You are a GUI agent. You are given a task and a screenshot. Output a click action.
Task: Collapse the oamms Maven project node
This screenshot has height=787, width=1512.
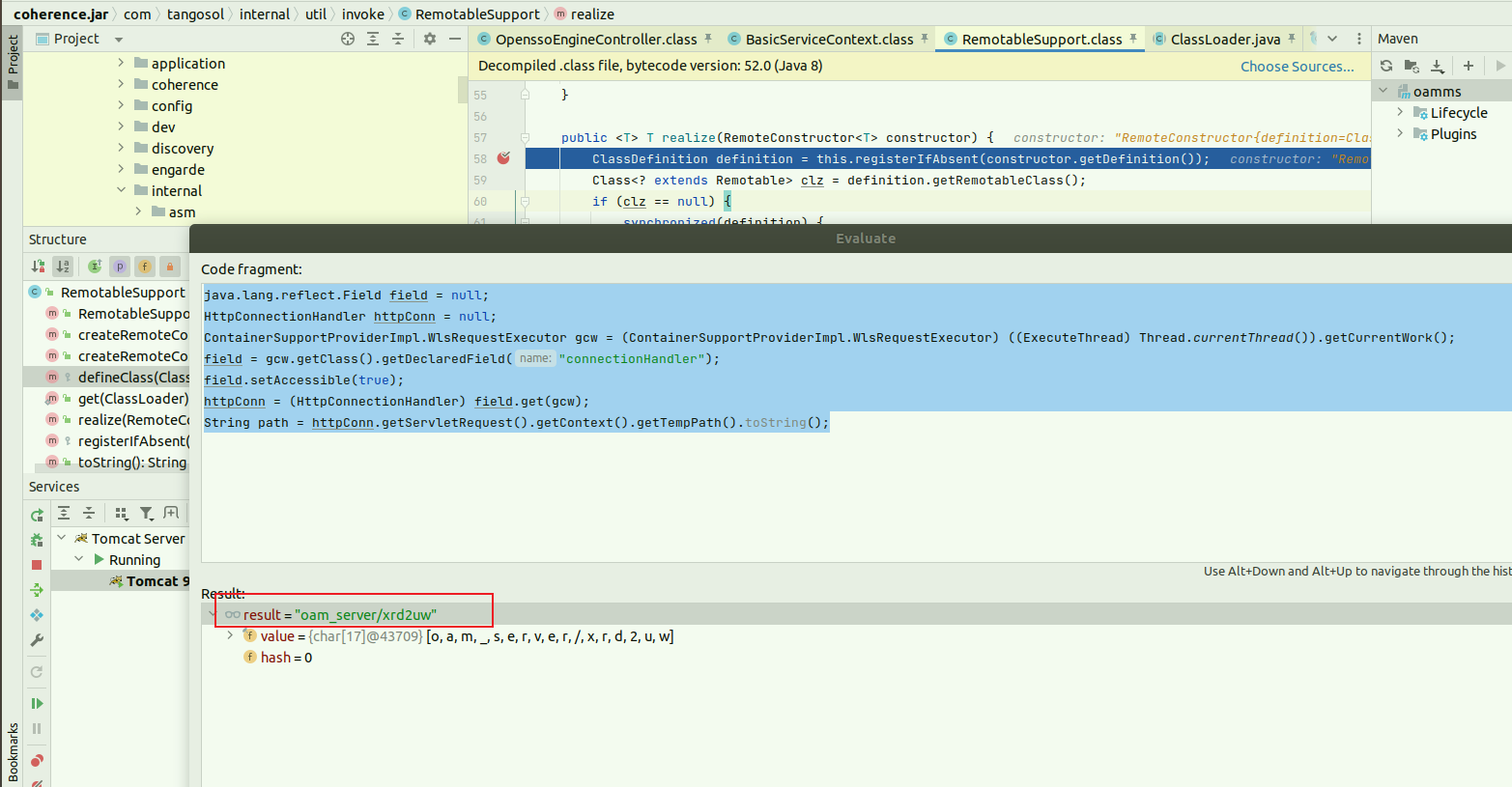point(1383,91)
